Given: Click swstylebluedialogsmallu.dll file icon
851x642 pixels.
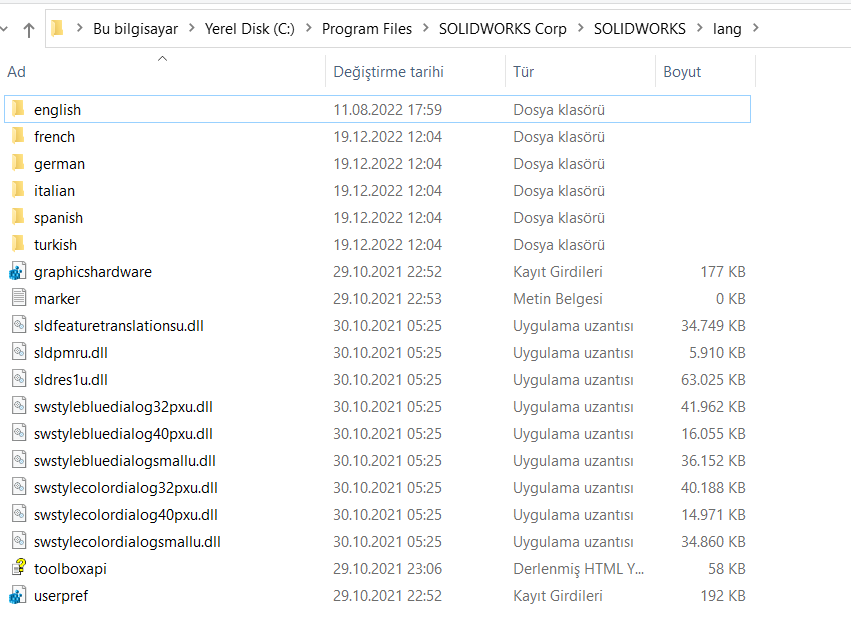Looking at the screenshot, I should pos(19,460).
